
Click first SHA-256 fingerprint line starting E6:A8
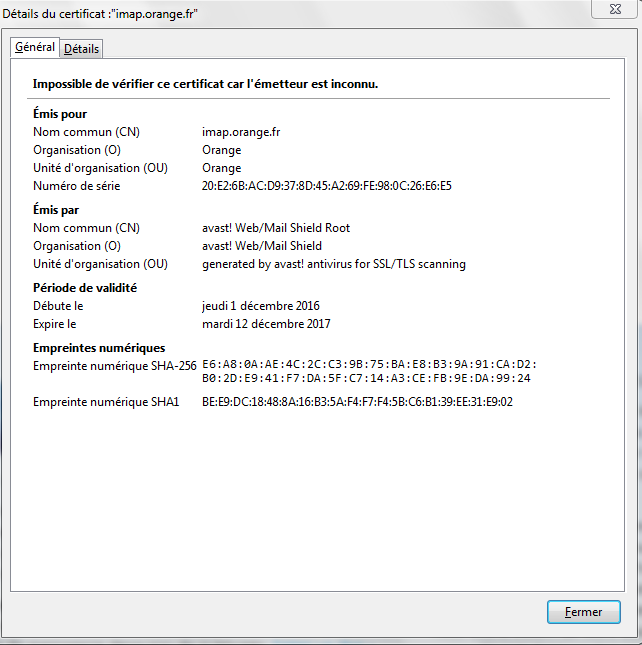(369, 364)
